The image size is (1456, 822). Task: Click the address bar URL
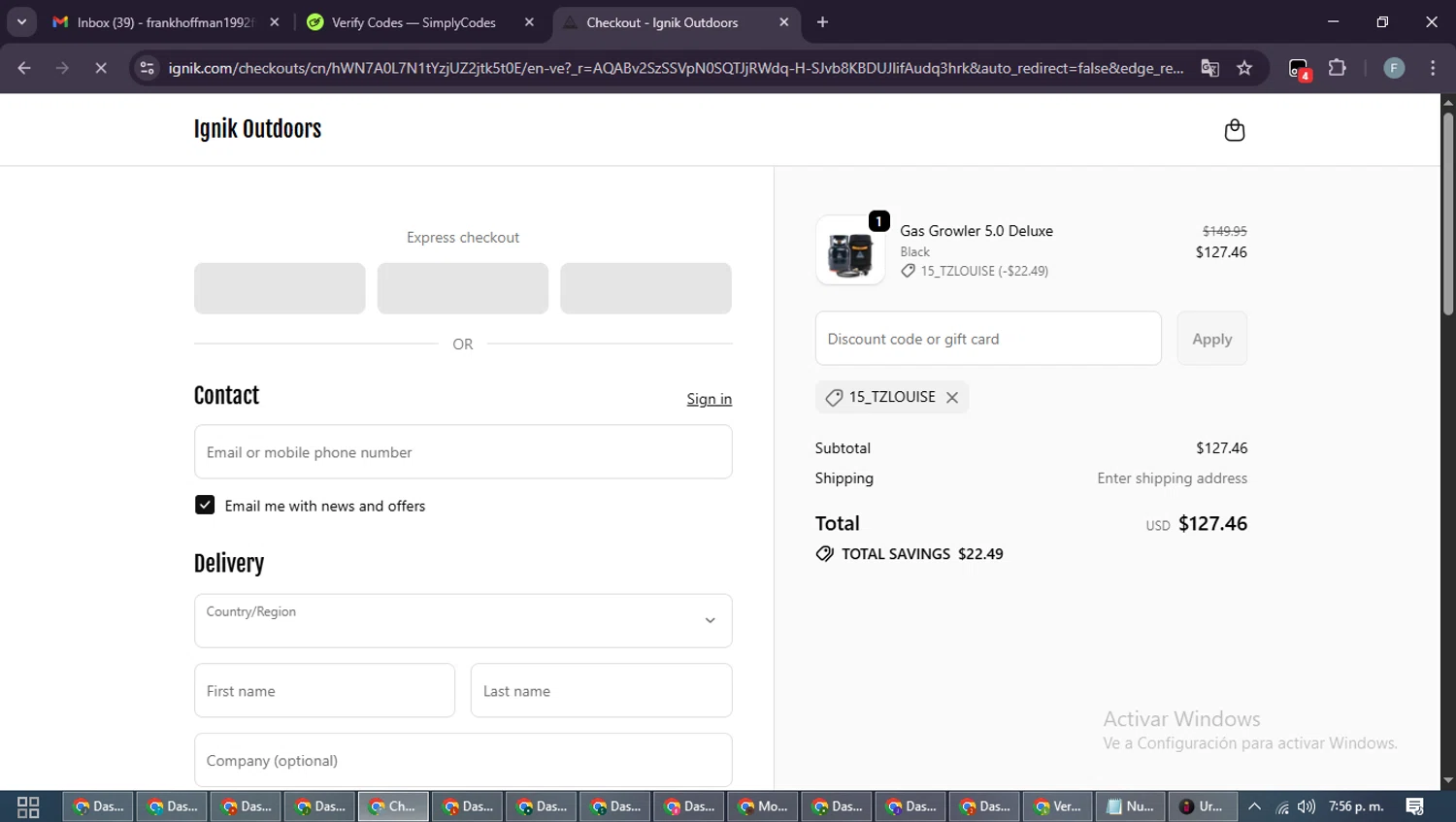[676, 68]
